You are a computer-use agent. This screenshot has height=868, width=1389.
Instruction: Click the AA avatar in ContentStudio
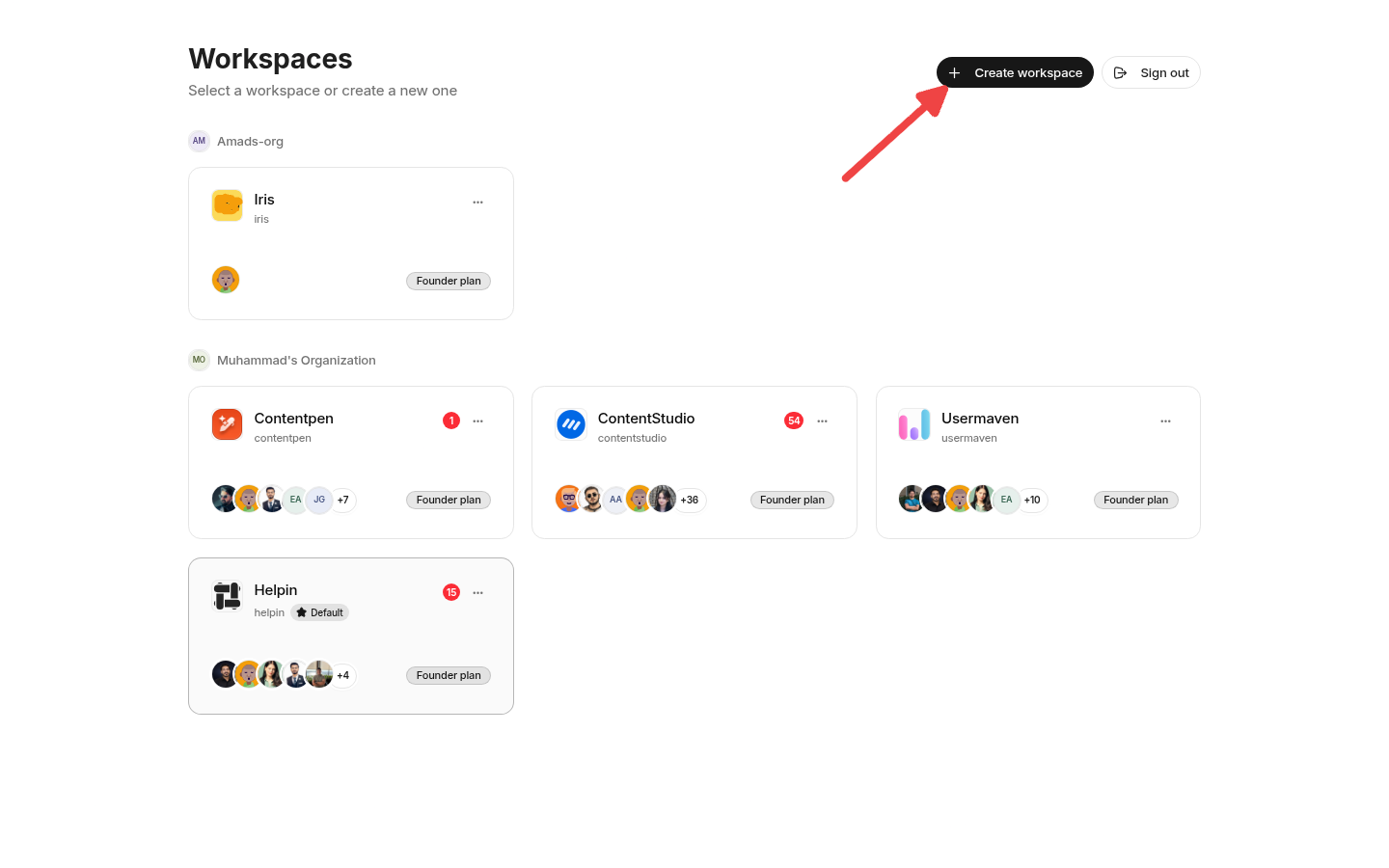point(615,500)
